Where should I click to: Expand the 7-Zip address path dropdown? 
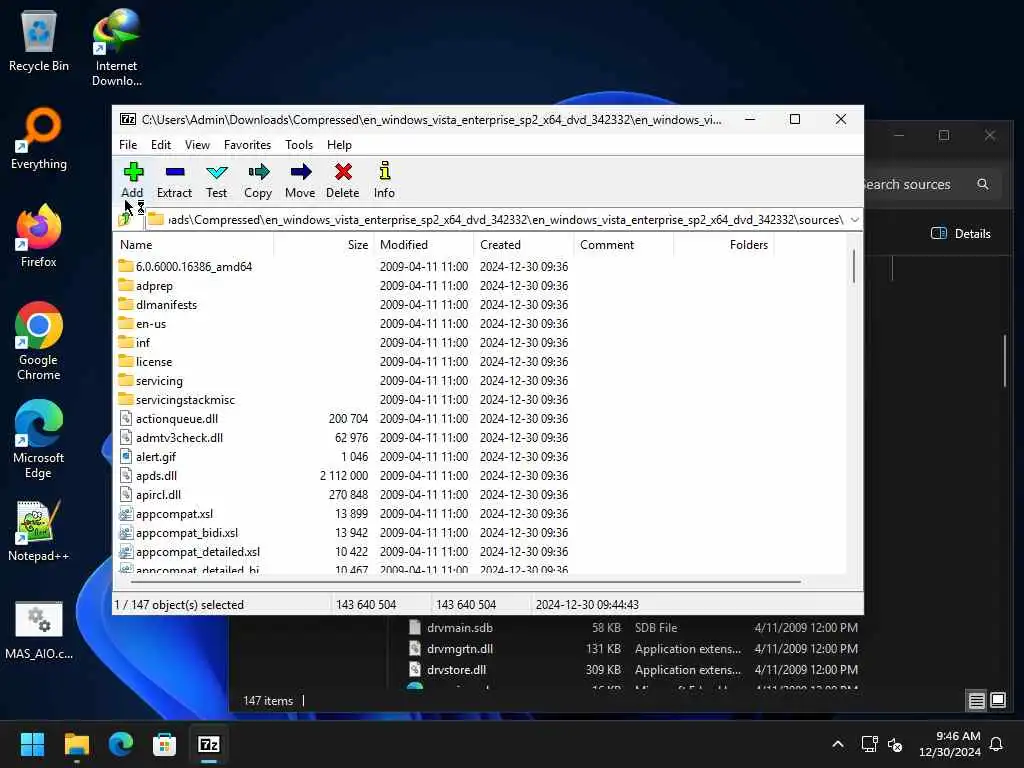pos(855,220)
